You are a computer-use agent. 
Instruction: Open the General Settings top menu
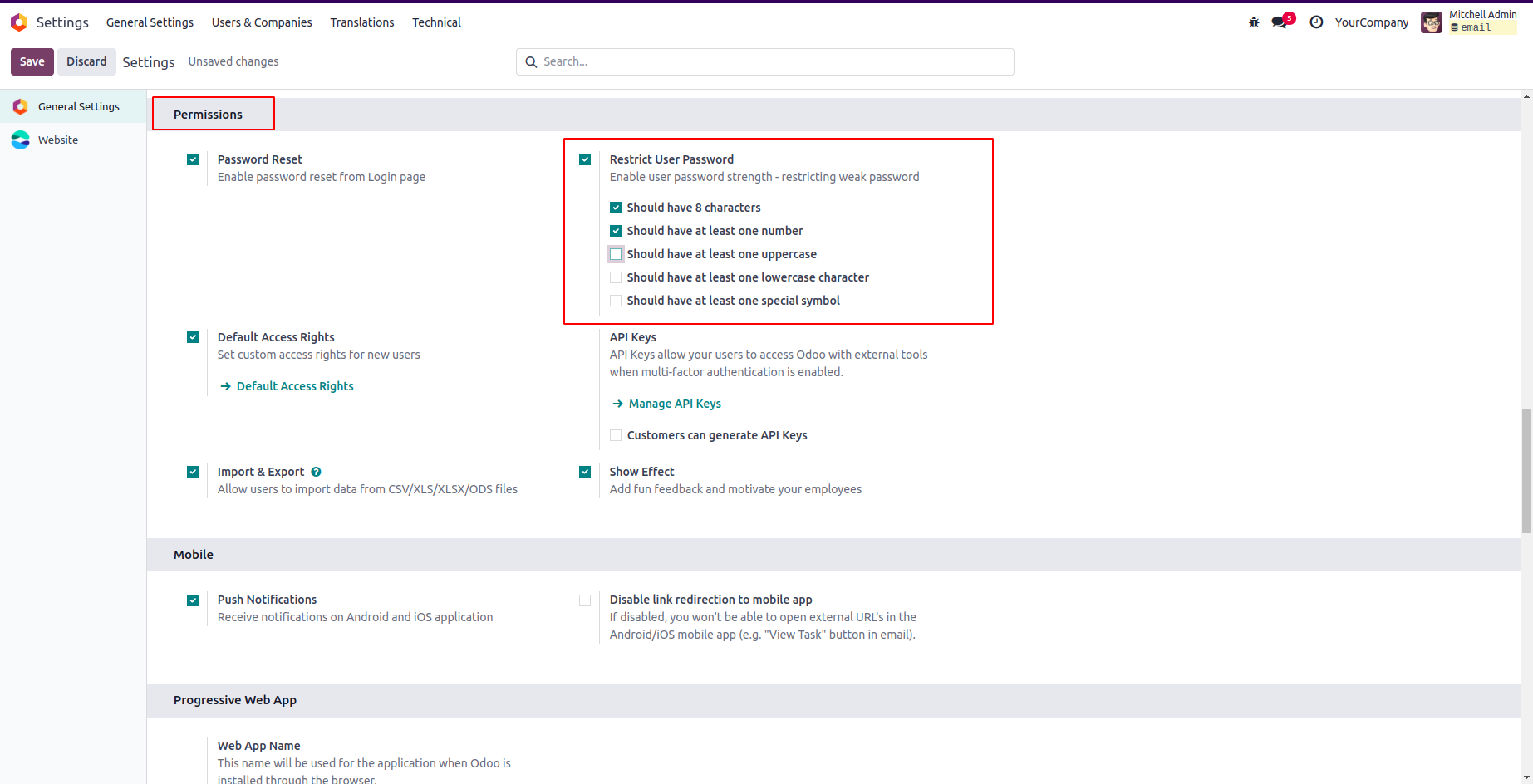pos(150,22)
